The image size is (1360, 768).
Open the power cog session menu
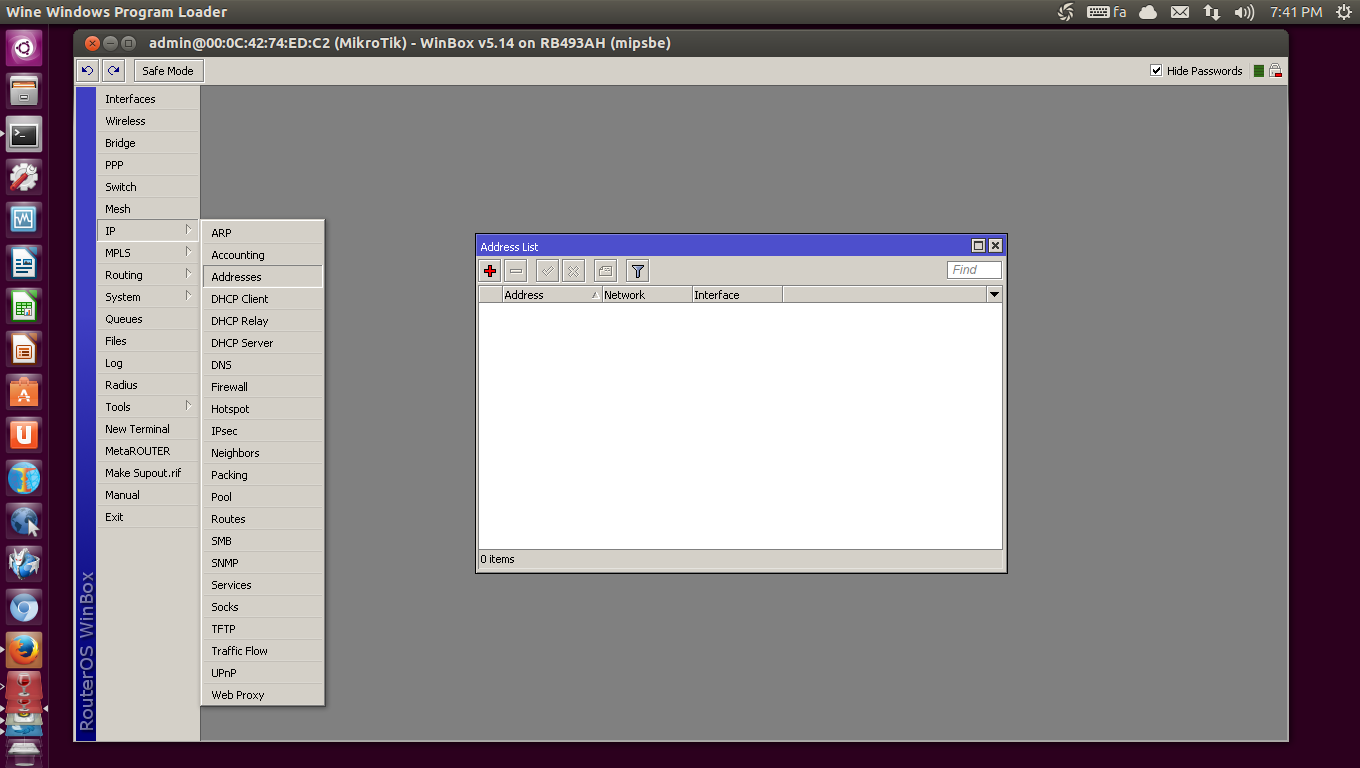1343,12
